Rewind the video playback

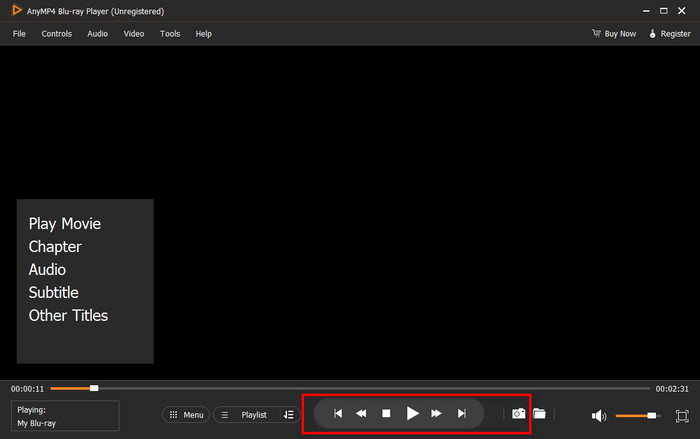pyautogui.click(x=361, y=414)
